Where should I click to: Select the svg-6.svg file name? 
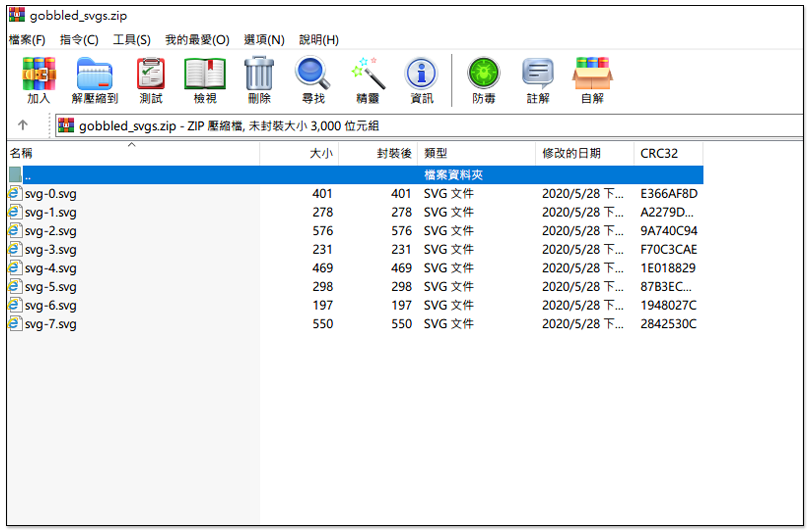click(51, 306)
